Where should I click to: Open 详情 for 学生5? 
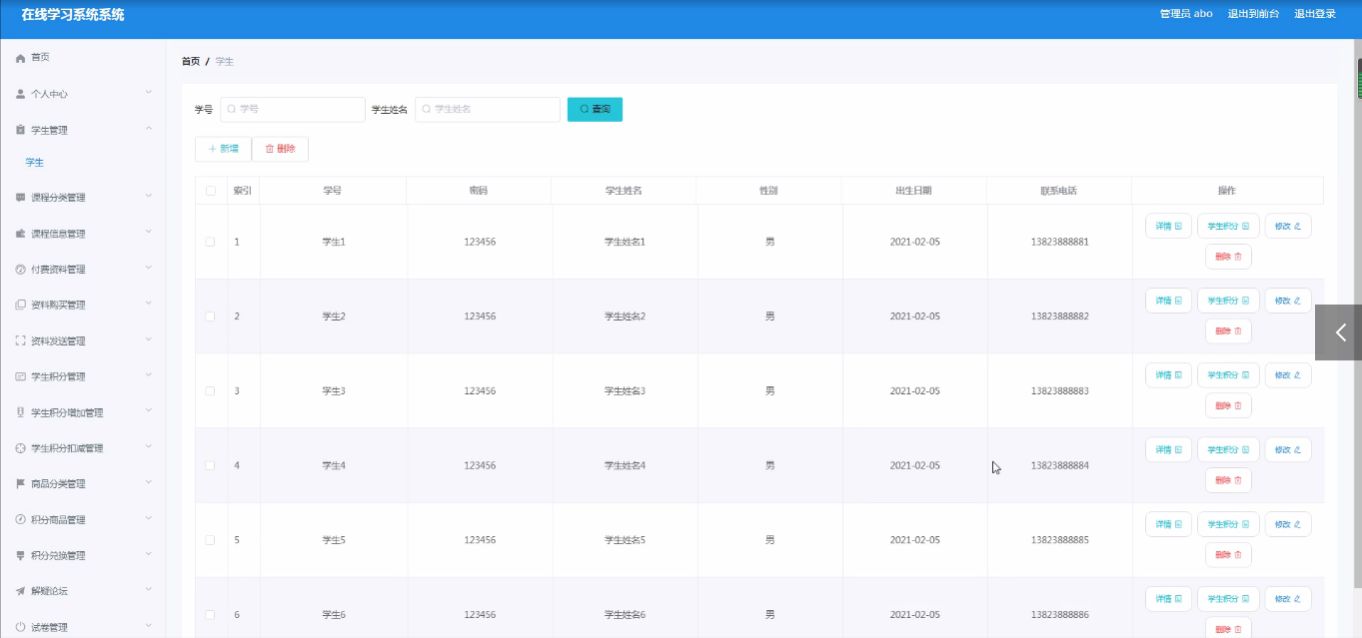1168,524
